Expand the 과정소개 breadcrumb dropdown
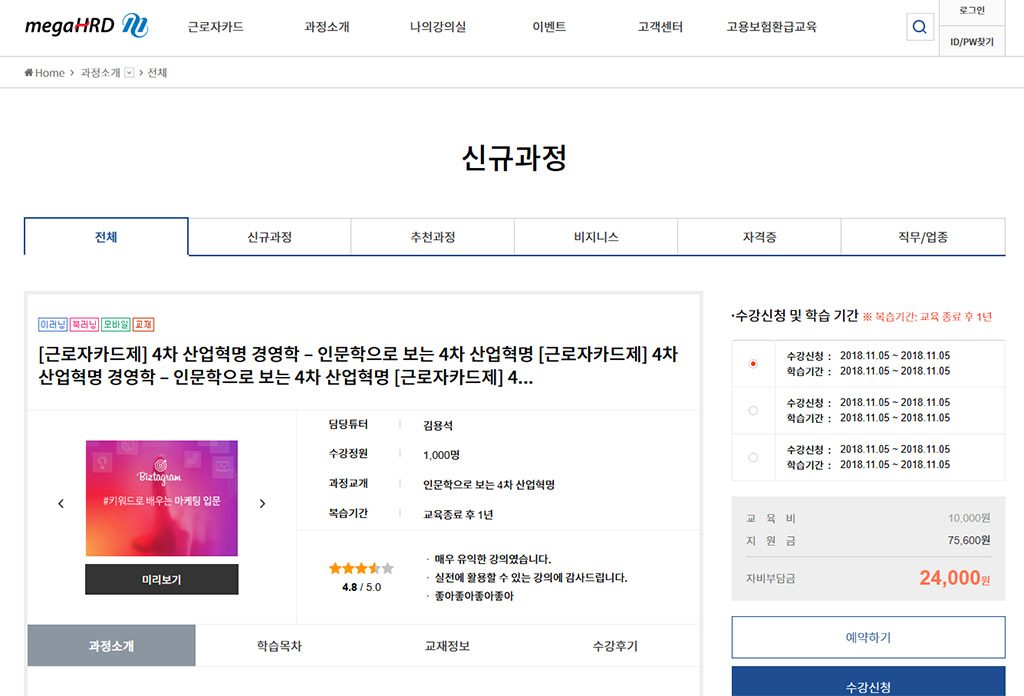The image size is (1024, 696). (129, 73)
